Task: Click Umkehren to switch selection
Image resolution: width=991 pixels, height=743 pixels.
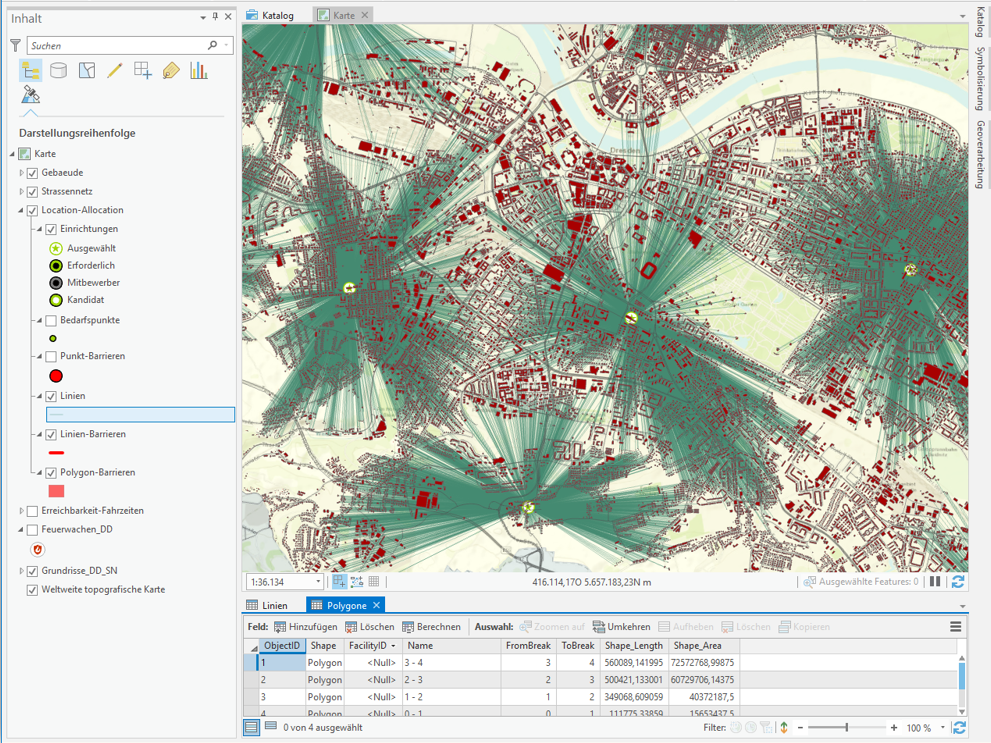Action: pos(621,627)
